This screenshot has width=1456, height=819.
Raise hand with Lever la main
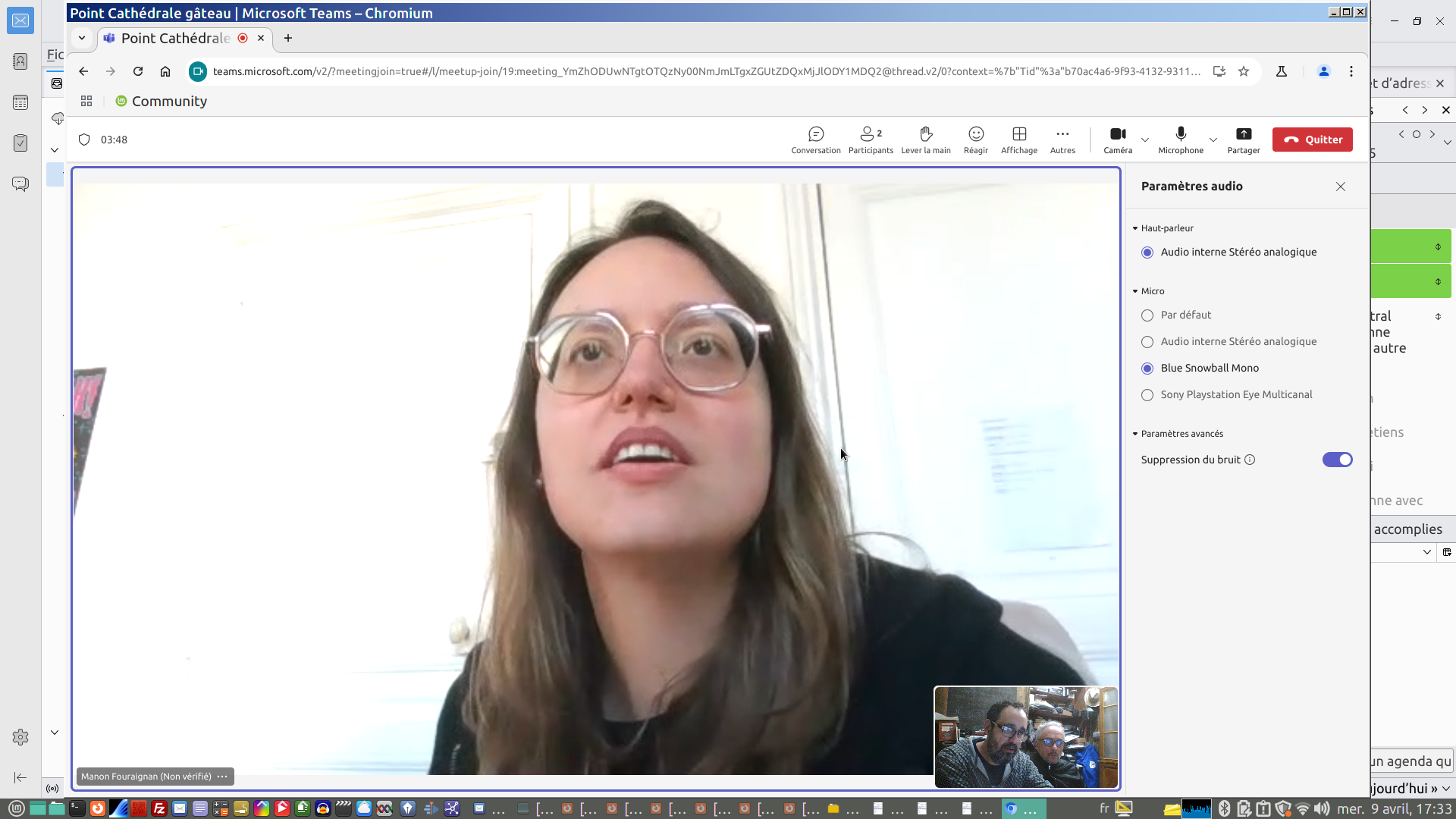(x=925, y=140)
